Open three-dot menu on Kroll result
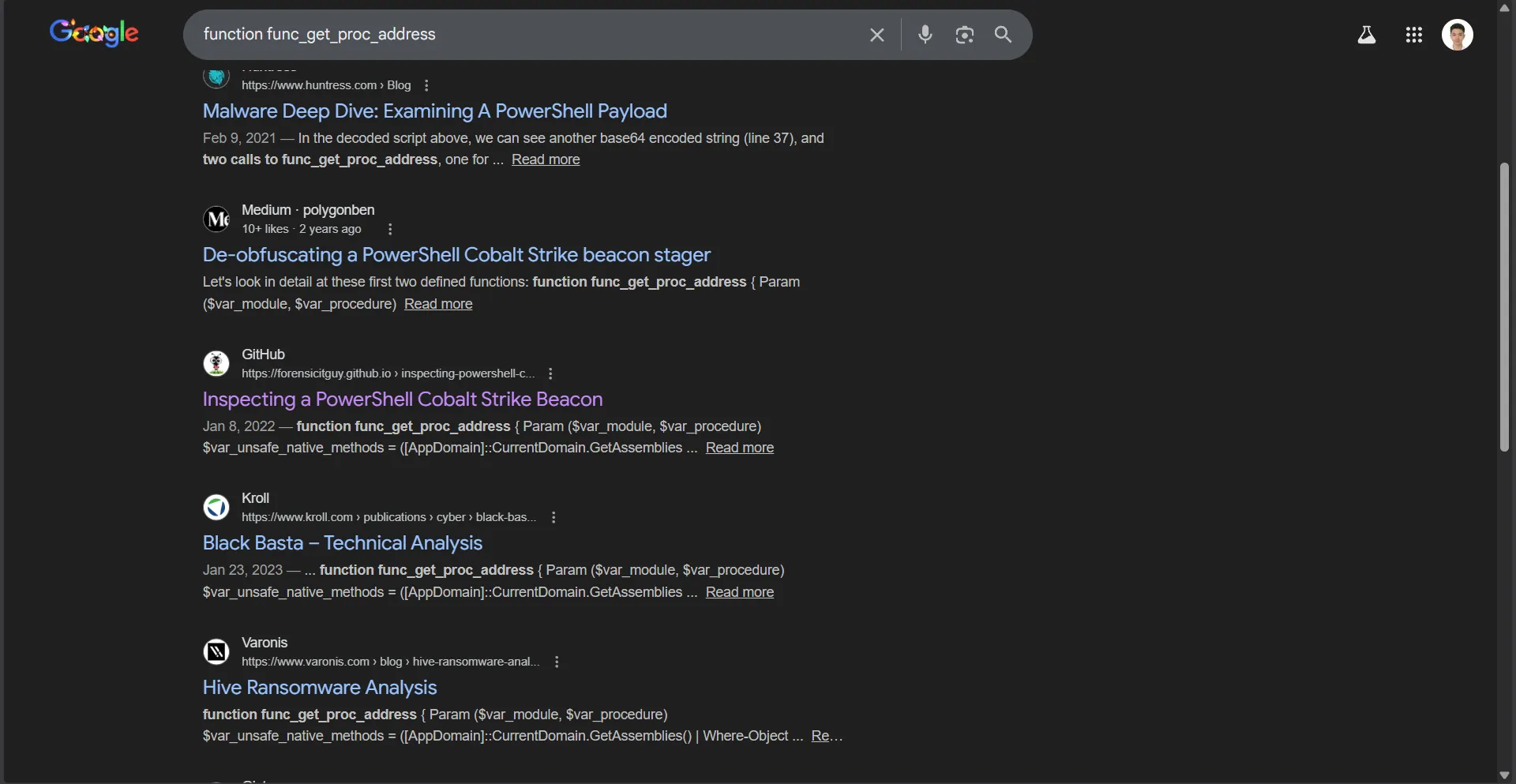This screenshot has height=784, width=1516. (554, 517)
